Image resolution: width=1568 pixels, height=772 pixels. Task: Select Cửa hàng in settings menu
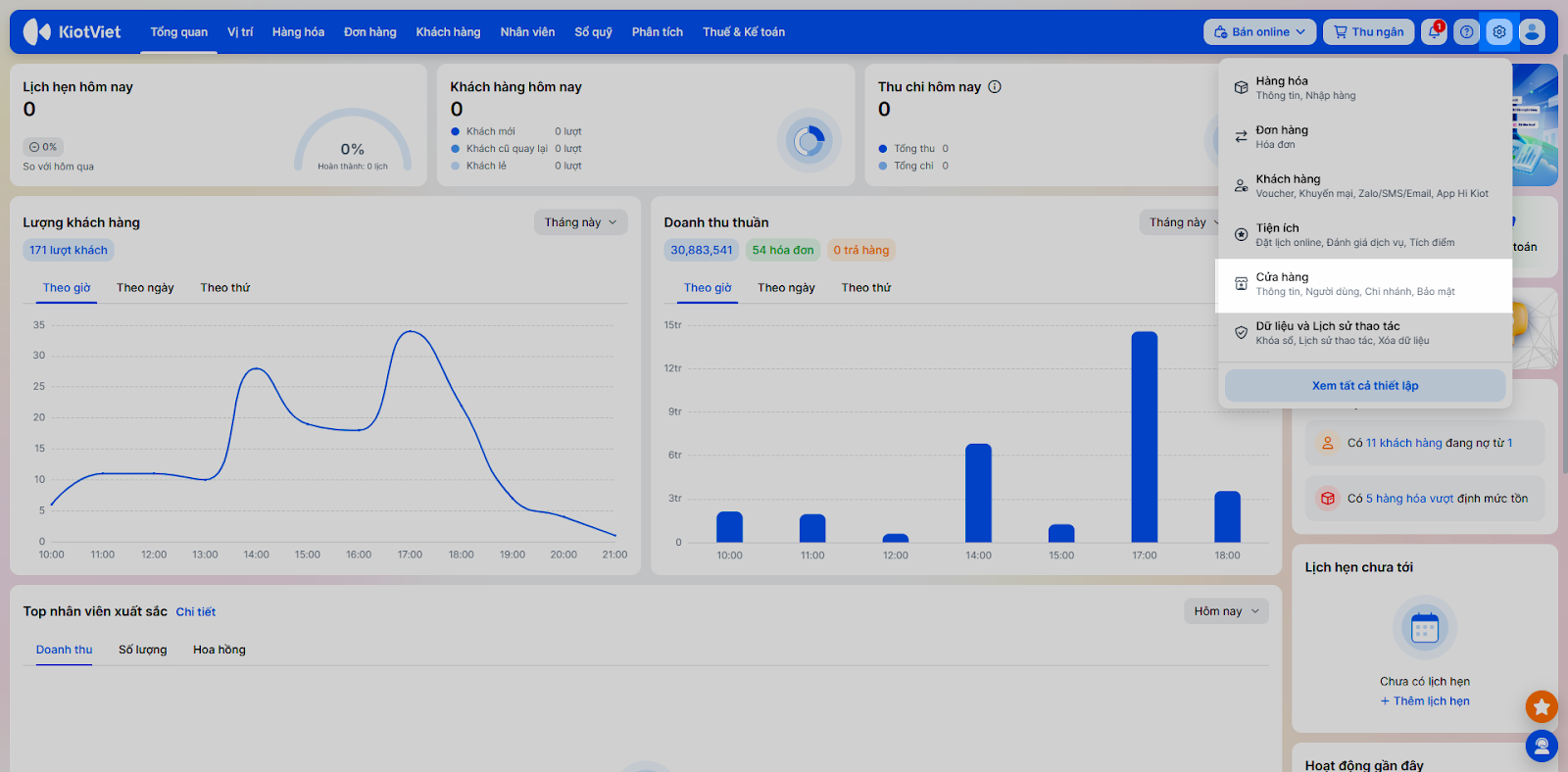(x=1363, y=284)
